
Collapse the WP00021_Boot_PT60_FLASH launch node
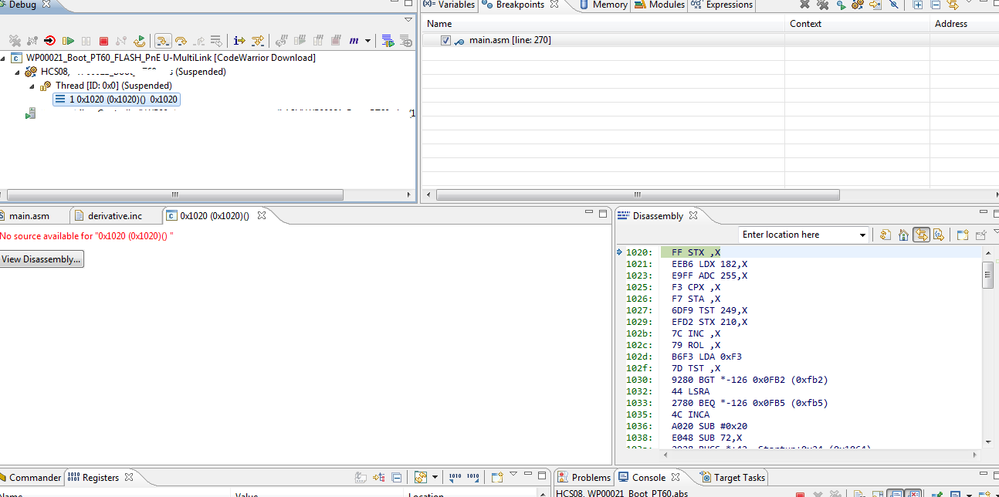3,58
